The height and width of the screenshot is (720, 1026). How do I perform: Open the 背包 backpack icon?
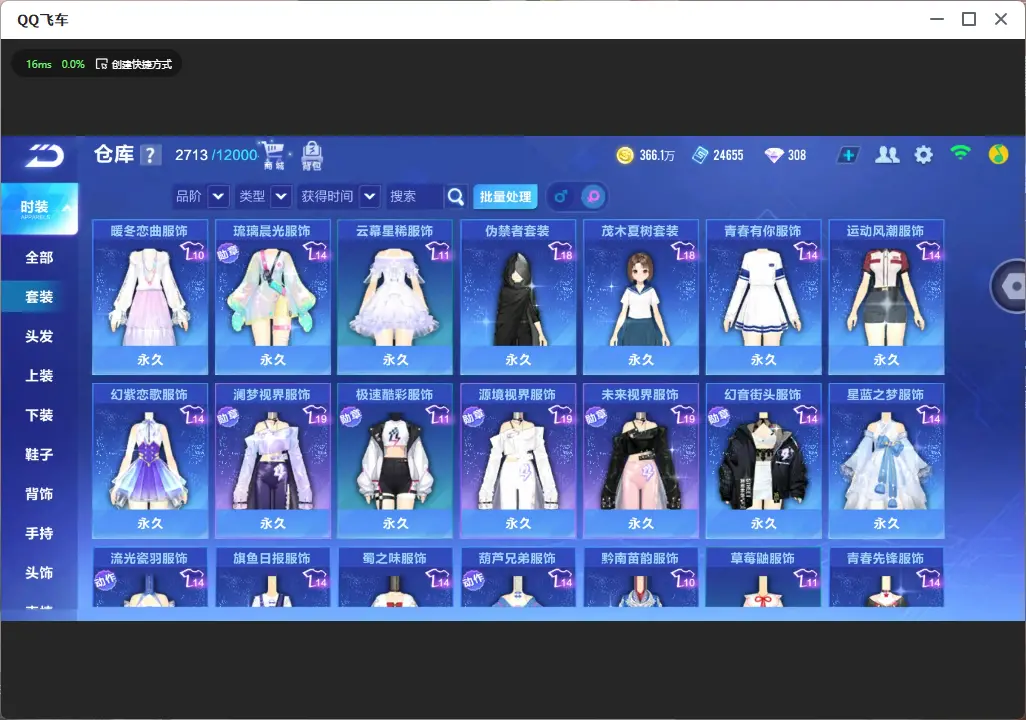(x=311, y=156)
